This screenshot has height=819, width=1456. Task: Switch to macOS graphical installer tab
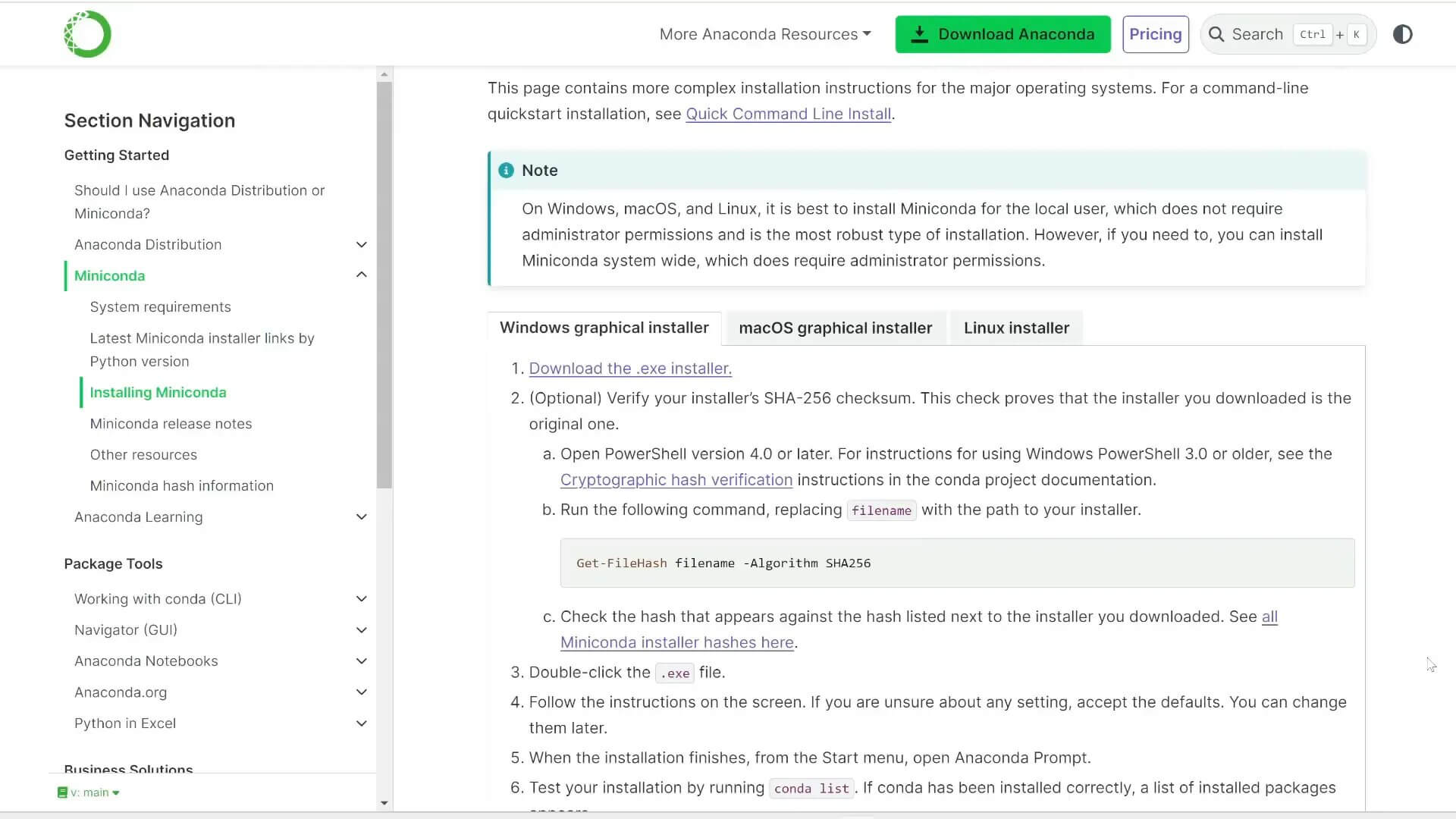pos(835,328)
